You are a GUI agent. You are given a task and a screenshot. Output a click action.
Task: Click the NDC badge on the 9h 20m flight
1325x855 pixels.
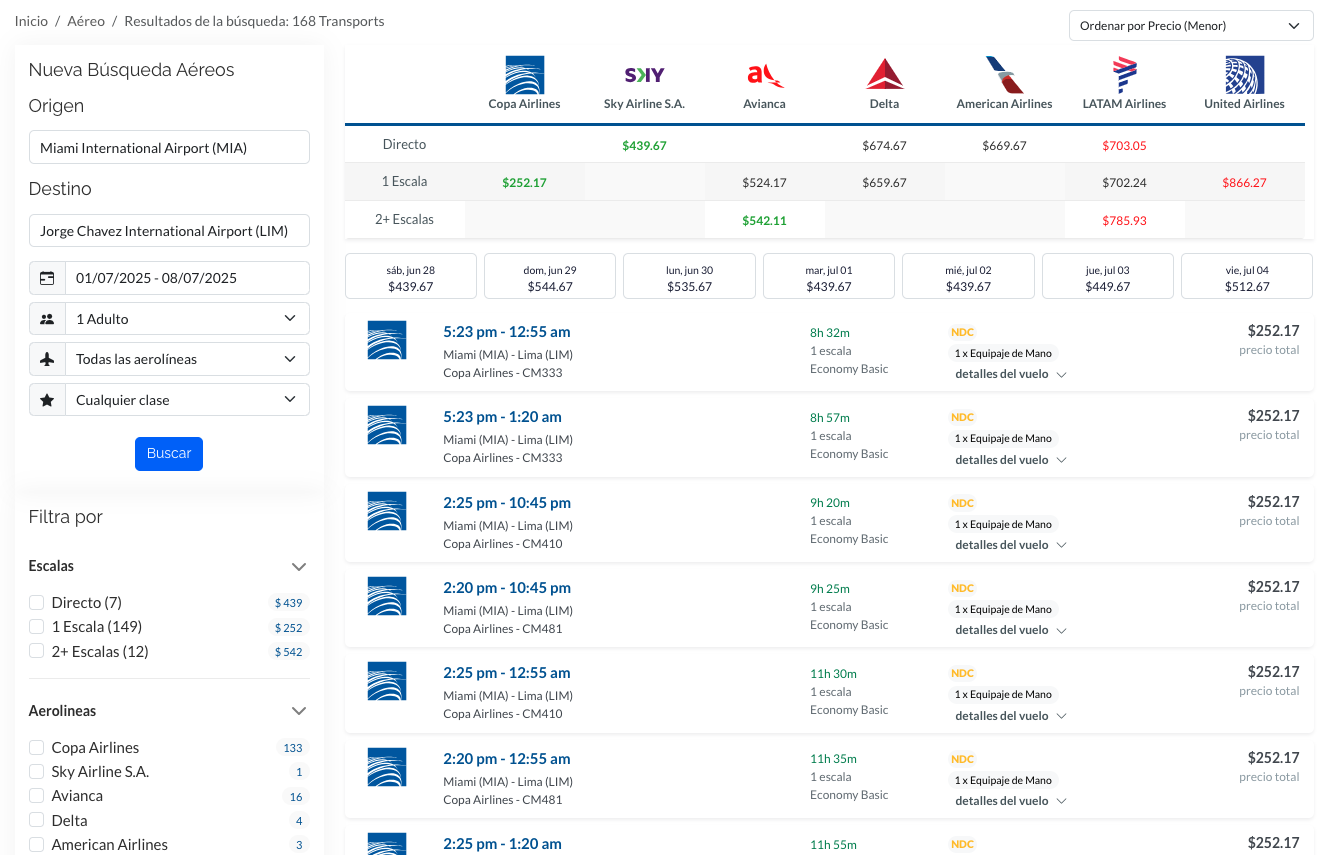pos(962,503)
